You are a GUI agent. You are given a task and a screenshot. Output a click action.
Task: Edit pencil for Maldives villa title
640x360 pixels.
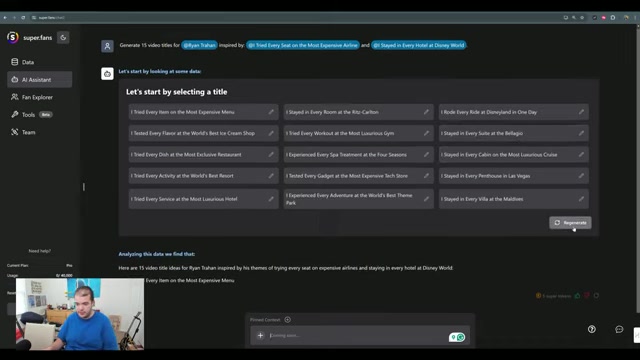(x=581, y=199)
